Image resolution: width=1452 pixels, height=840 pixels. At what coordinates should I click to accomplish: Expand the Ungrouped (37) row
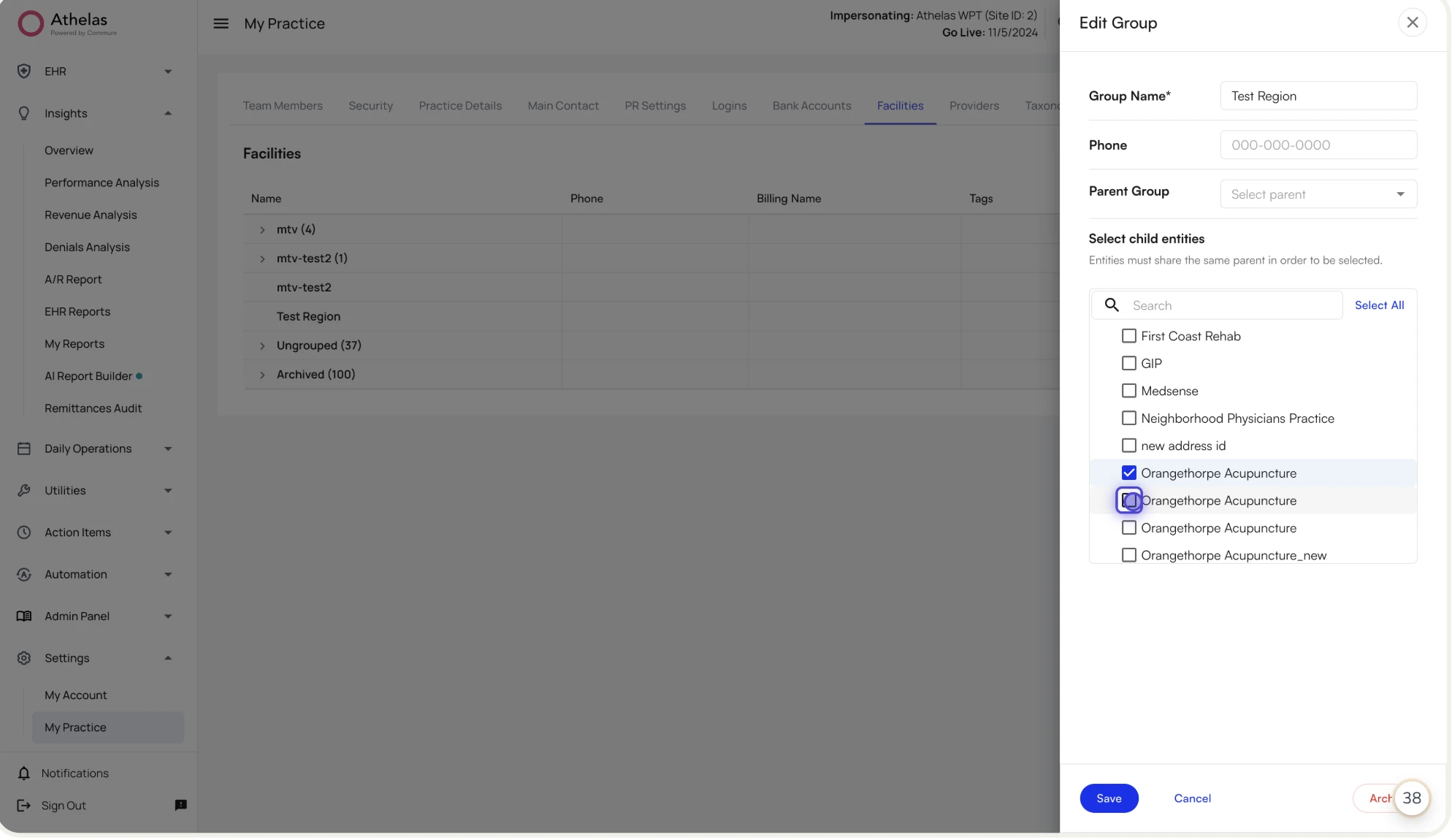(262, 345)
